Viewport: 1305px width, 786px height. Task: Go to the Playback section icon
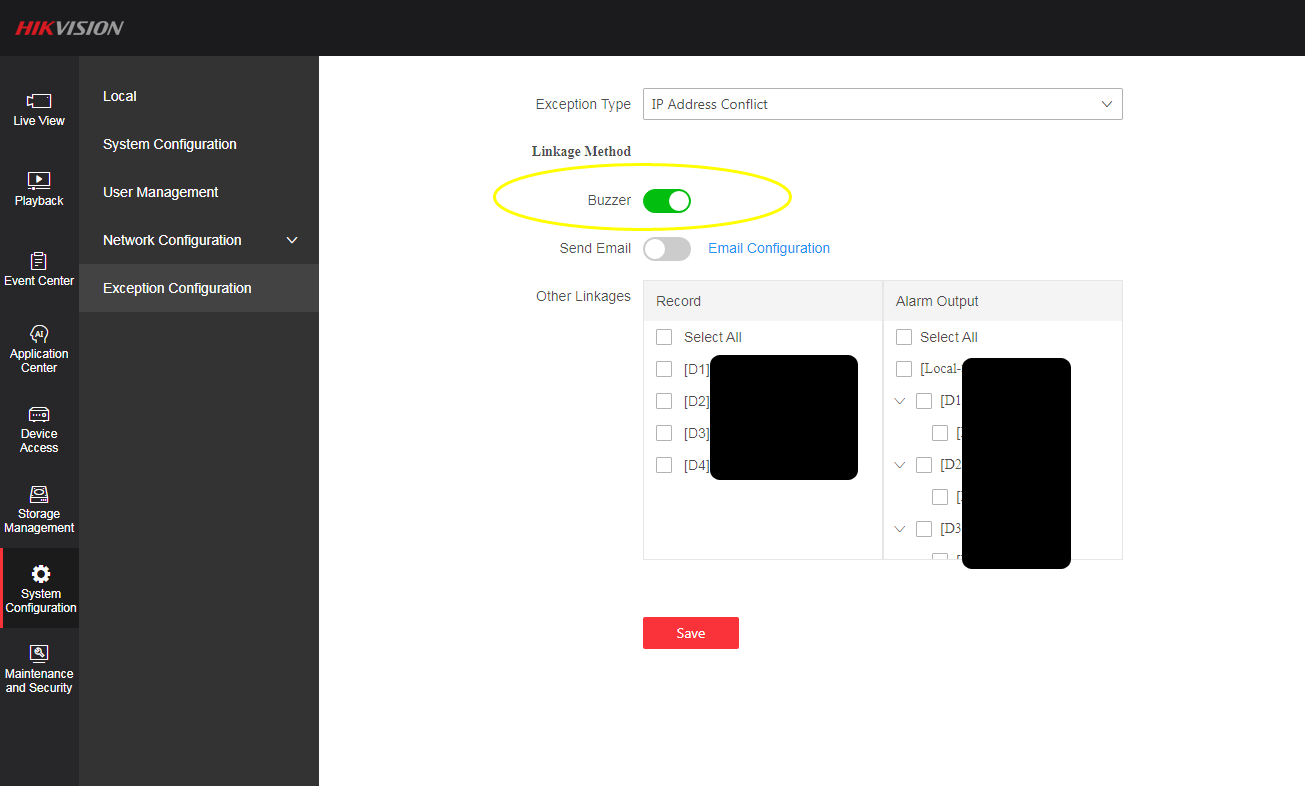39,181
